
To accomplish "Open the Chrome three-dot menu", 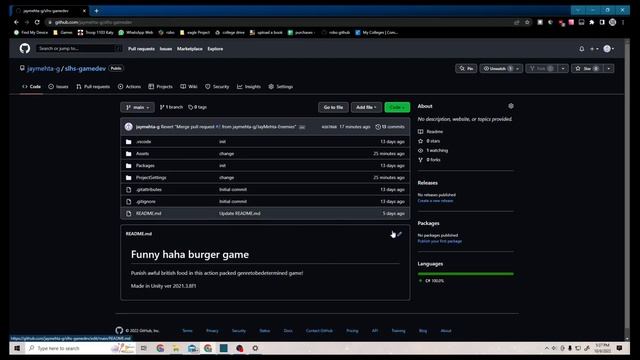I will pyautogui.click(x=623, y=22).
